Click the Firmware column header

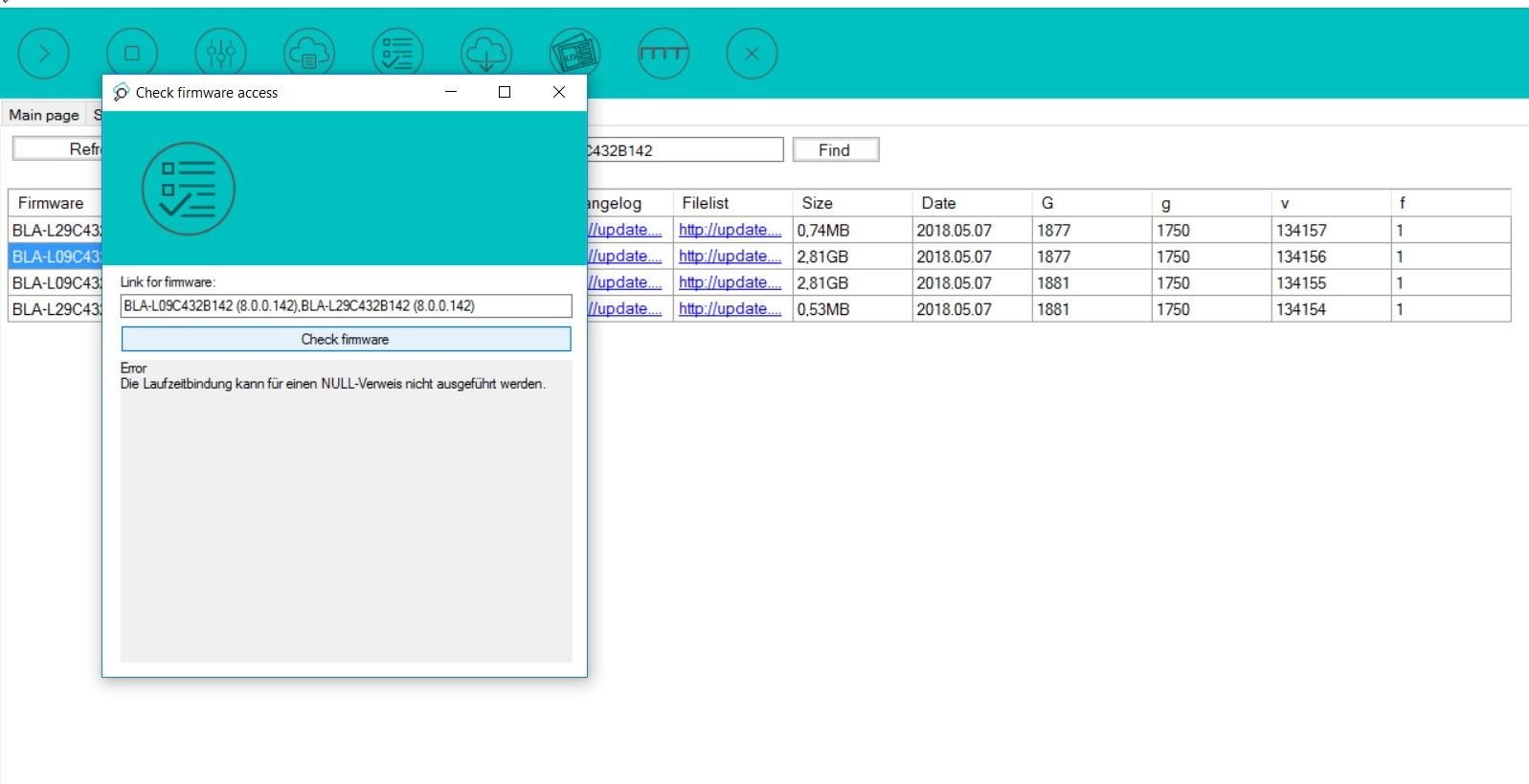[x=56, y=203]
